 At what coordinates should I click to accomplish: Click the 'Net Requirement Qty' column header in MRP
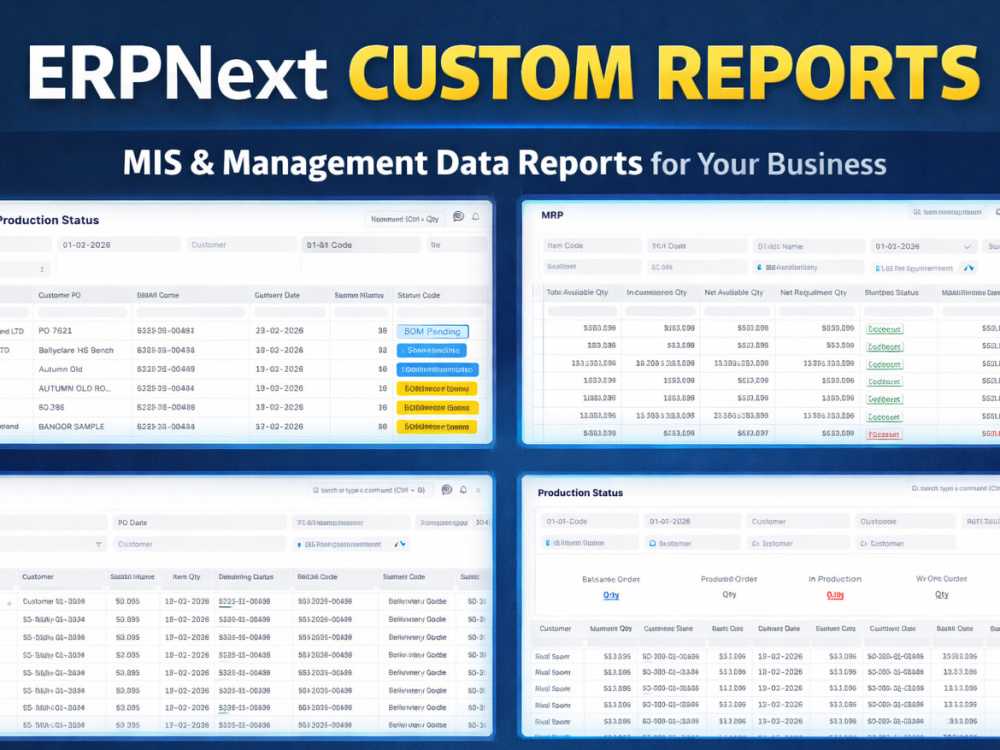click(813, 293)
